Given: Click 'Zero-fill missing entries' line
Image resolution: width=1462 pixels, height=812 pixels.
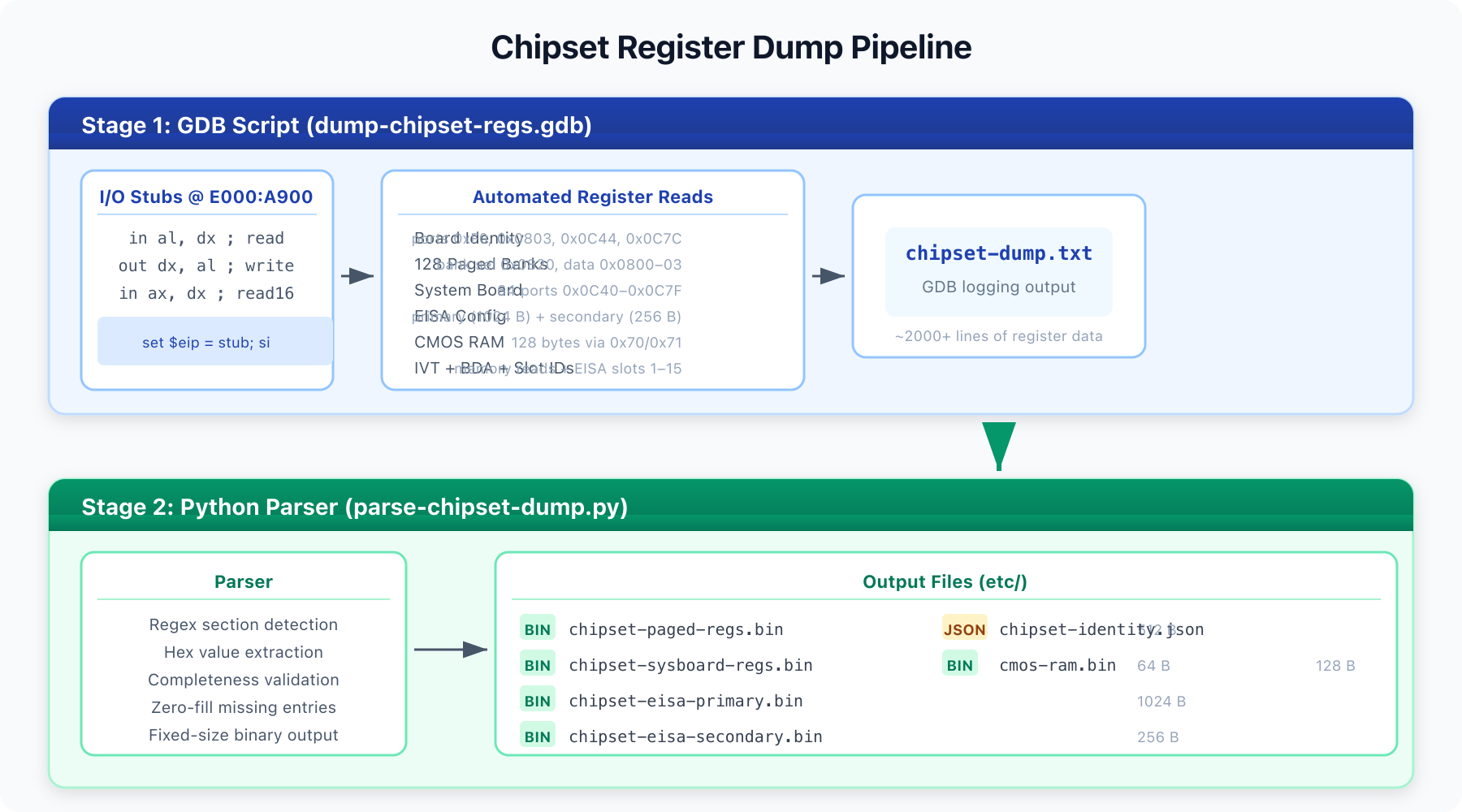Looking at the screenshot, I should point(244,707).
